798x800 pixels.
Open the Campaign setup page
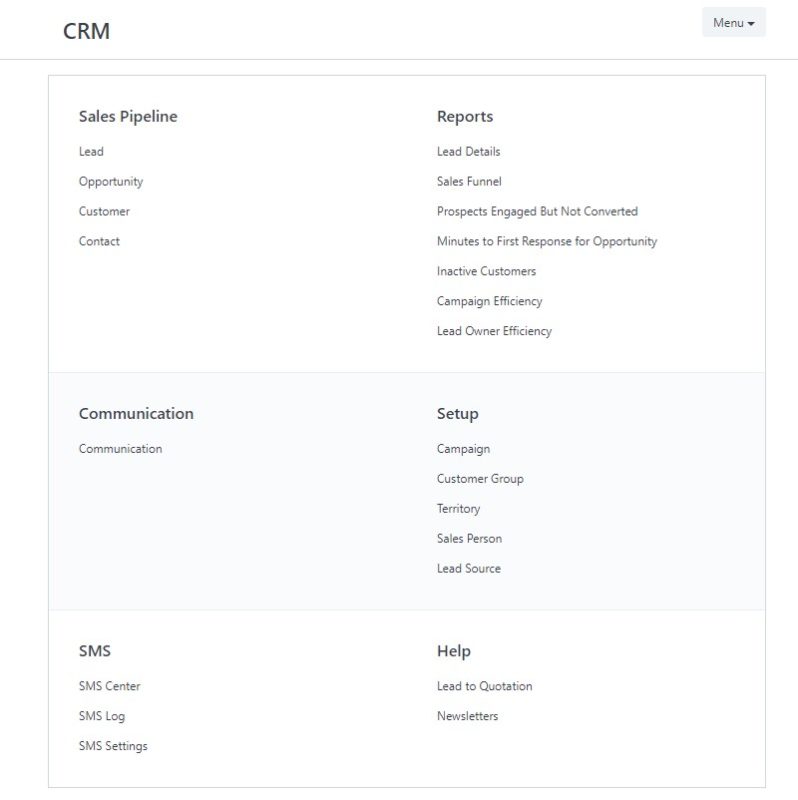pyautogui.click(x=463, y=449)
